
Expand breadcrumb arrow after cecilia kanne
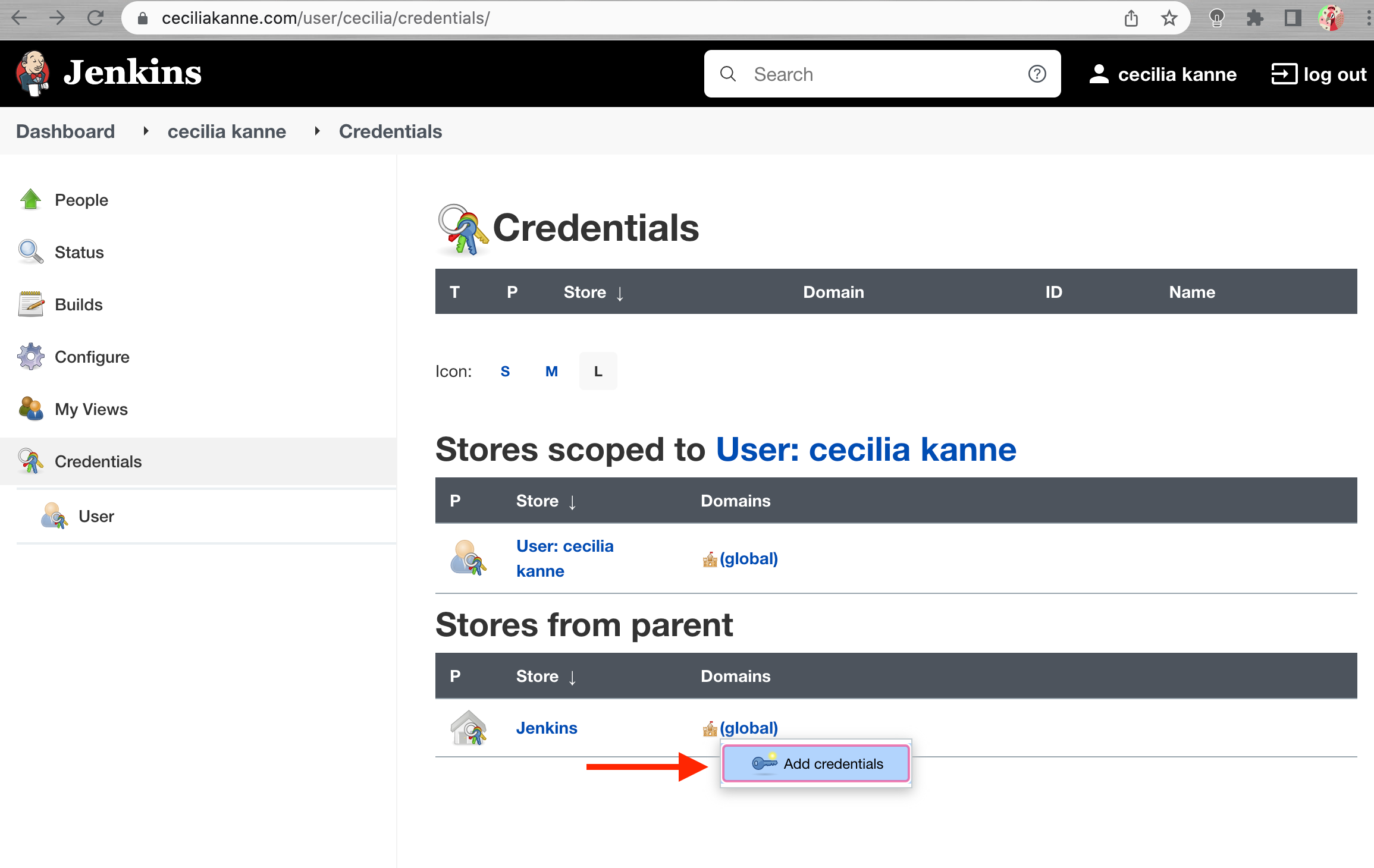click(x=317, y=131)
